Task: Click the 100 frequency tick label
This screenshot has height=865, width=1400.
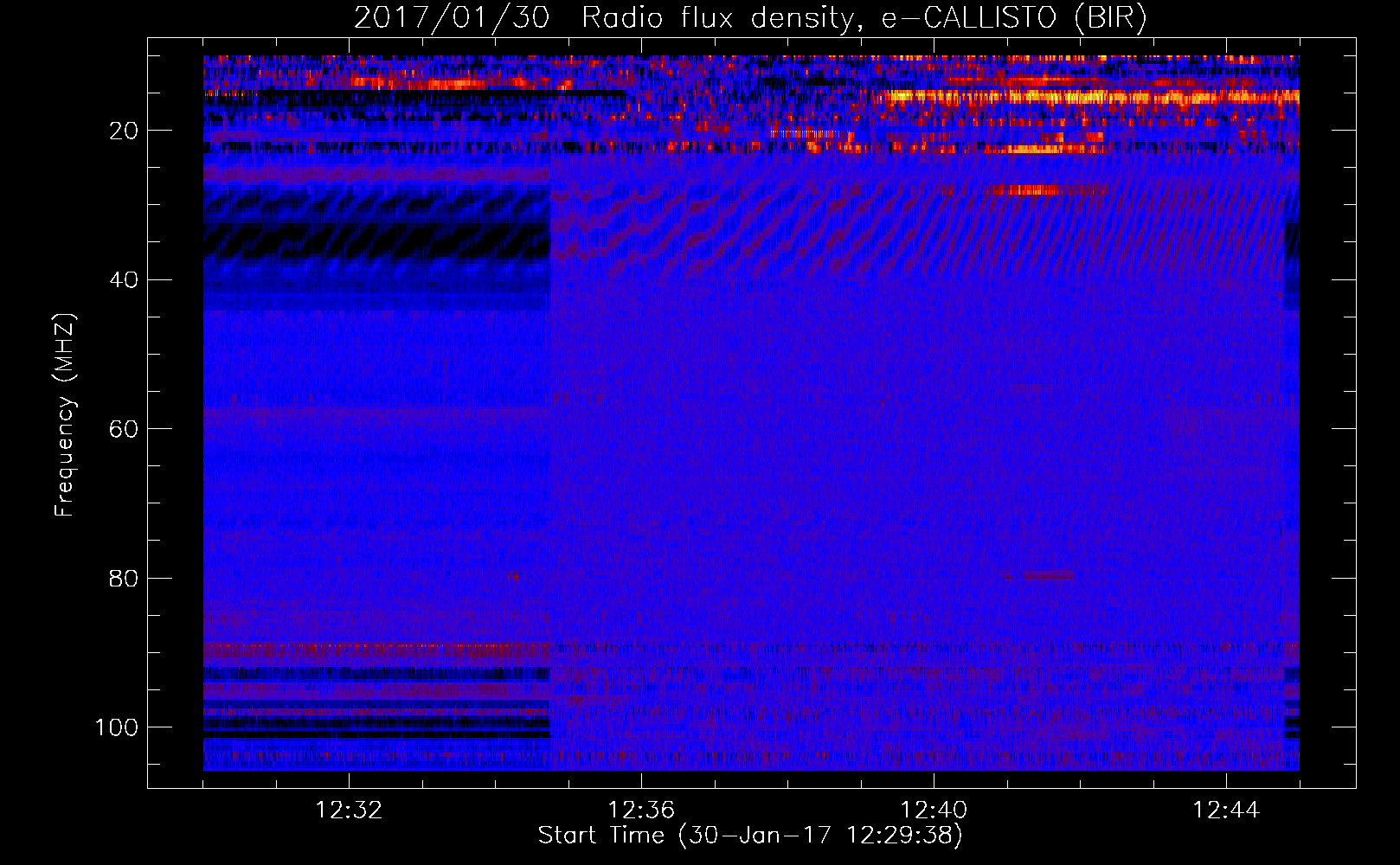Action: click(x=117, y=727)
